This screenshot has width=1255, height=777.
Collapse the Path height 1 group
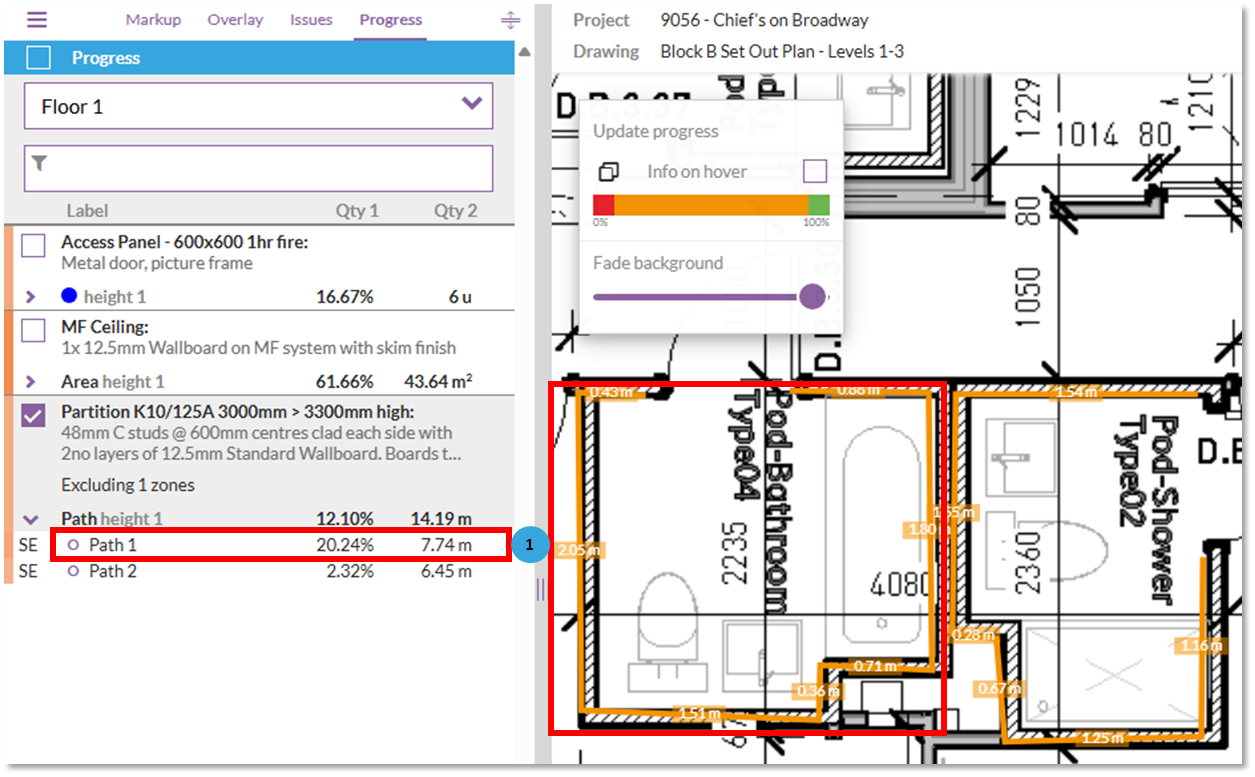coord(31,518)
